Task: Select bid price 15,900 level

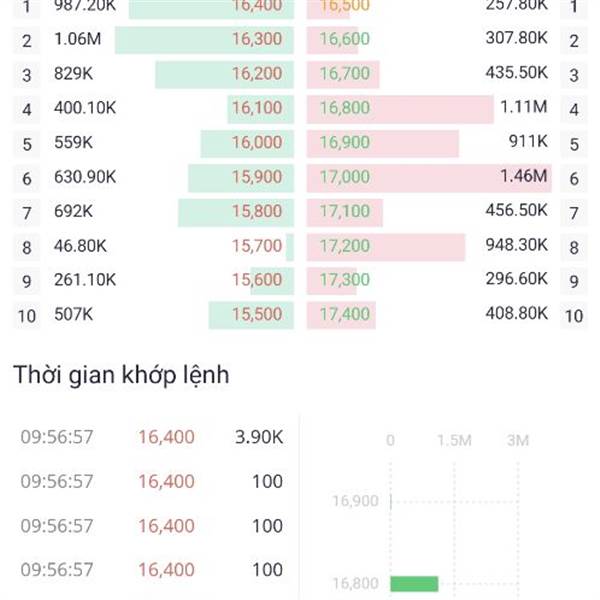Action: [257, 177]
